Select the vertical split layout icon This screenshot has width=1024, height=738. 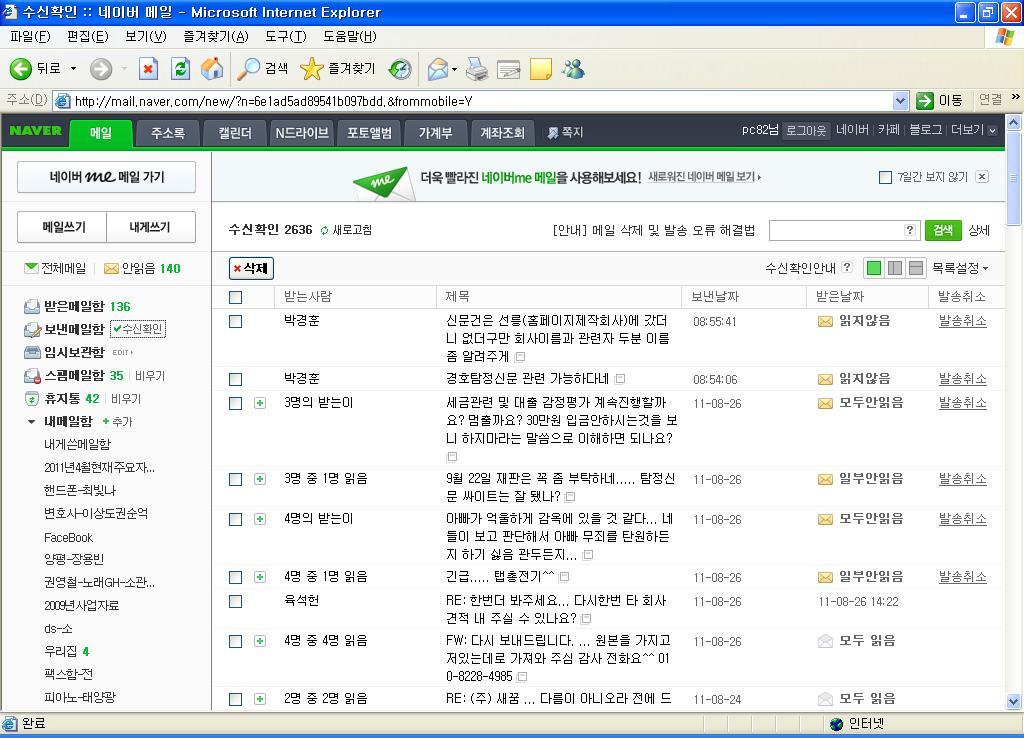895,268
